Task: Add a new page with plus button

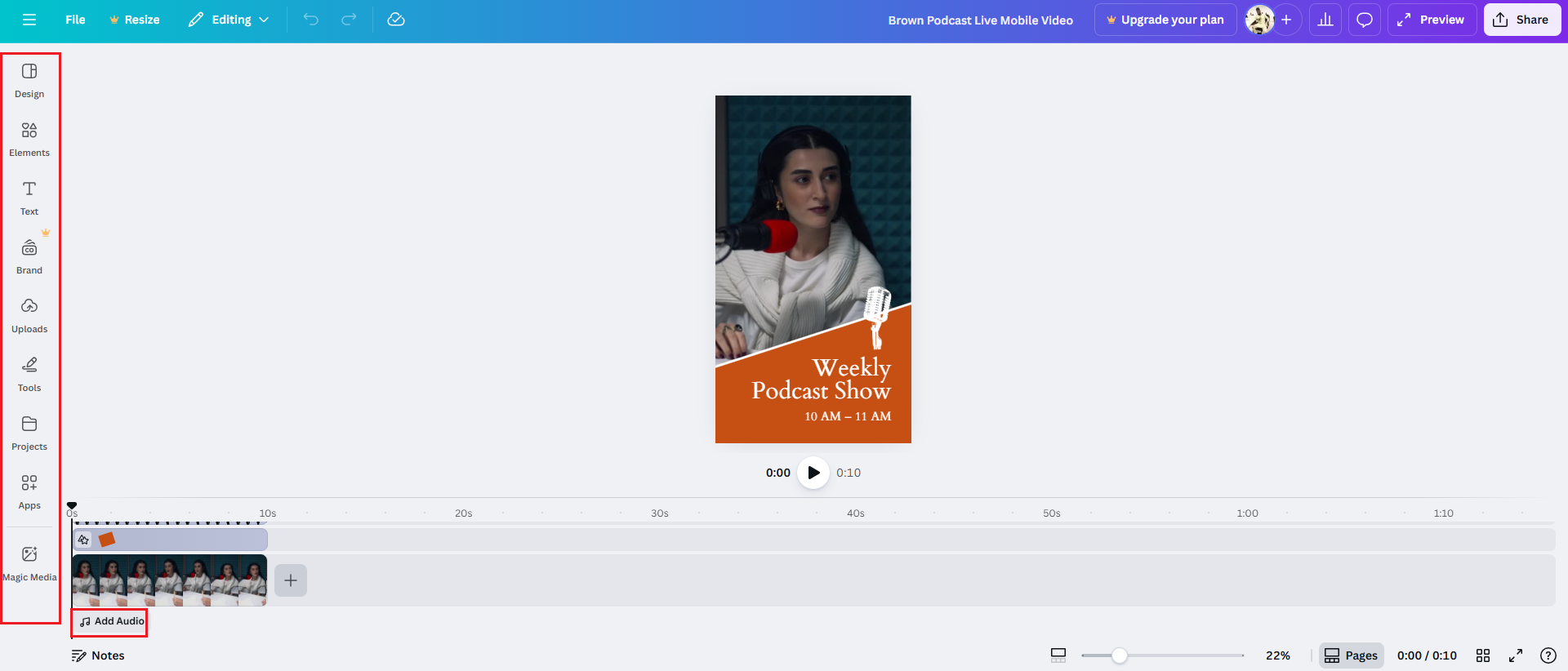Action: click(291, 580)
